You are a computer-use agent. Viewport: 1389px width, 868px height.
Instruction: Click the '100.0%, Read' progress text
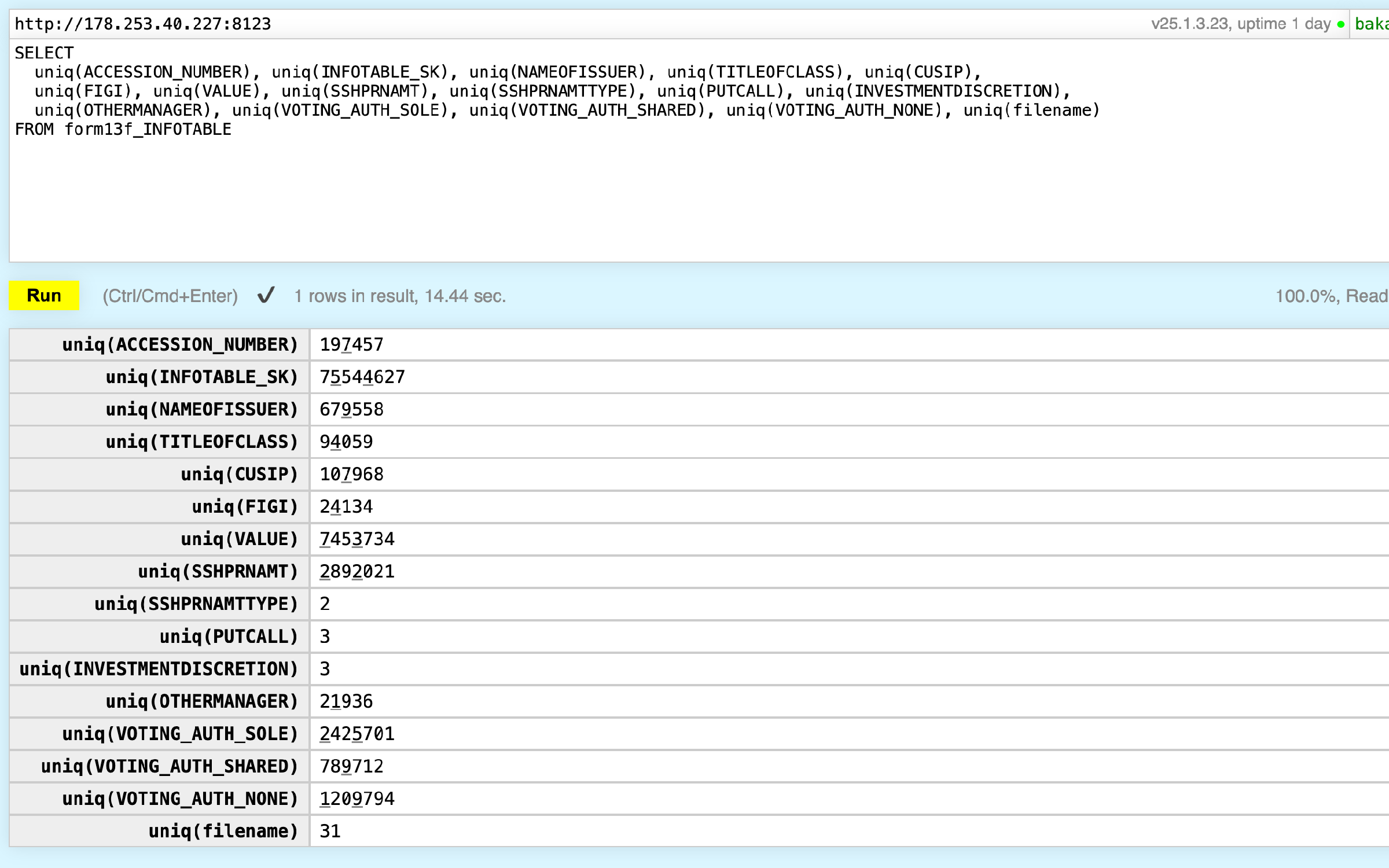pos(1331,296)
